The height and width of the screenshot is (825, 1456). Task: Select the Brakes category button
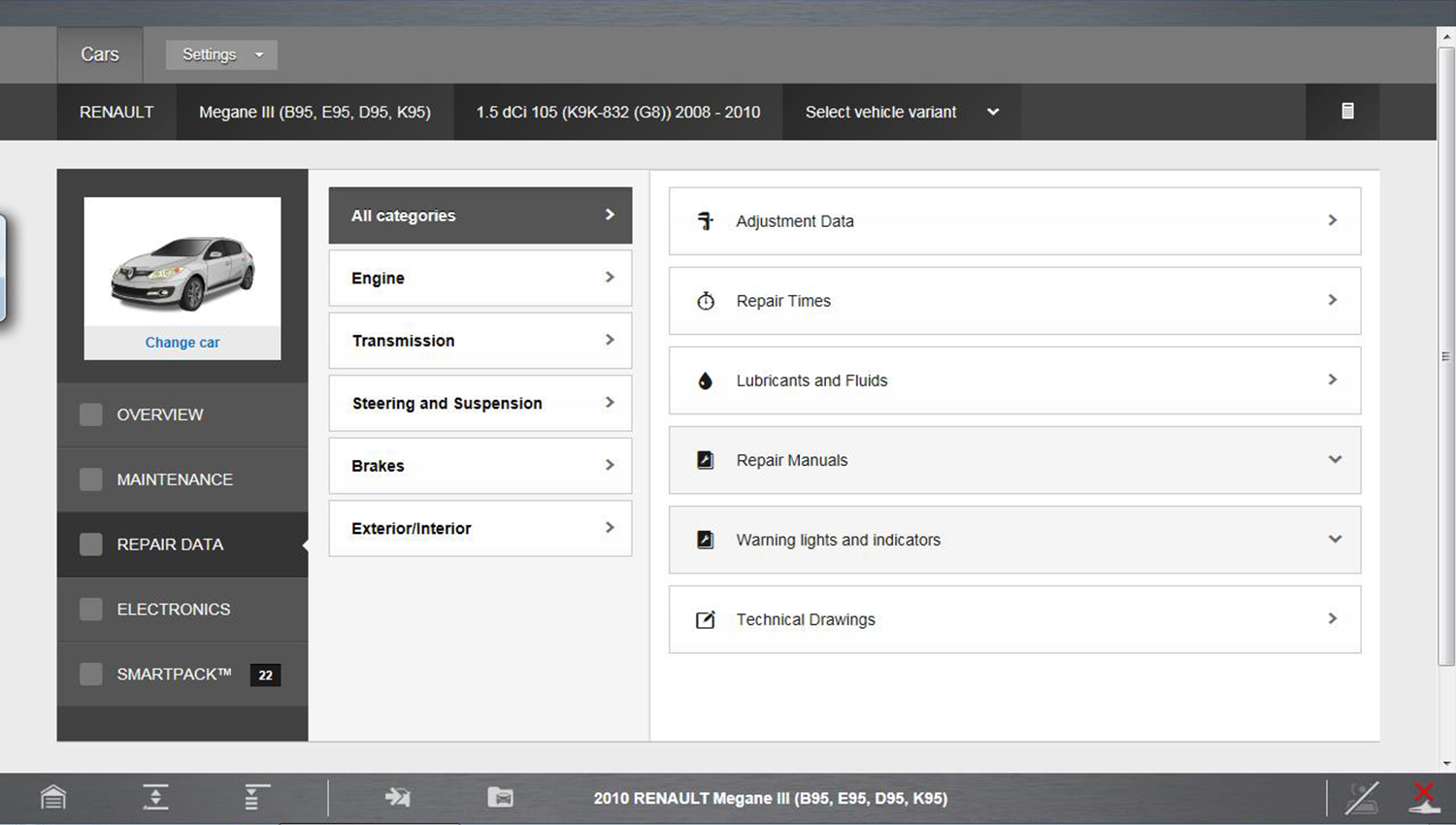[480, 466]
